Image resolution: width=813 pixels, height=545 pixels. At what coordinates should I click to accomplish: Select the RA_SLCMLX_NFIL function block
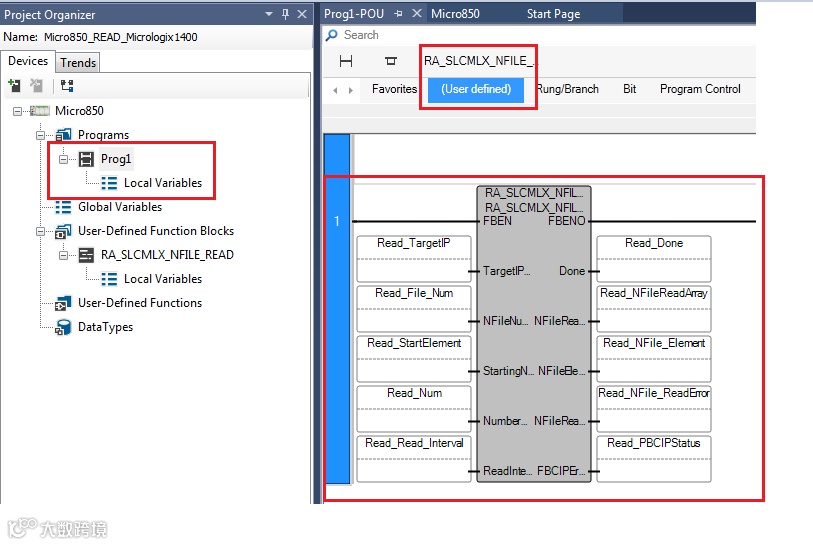534,334
